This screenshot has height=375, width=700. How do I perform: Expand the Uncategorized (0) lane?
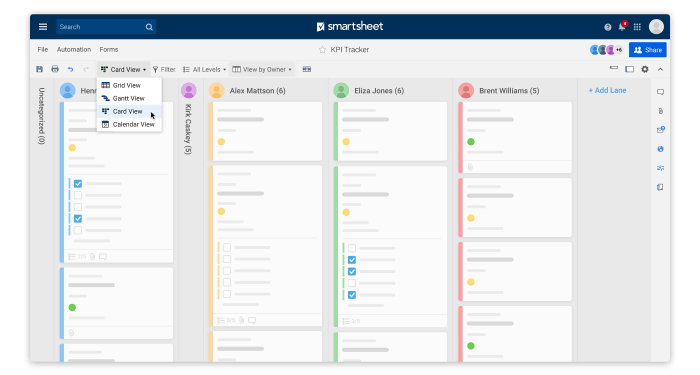[42, 115]
